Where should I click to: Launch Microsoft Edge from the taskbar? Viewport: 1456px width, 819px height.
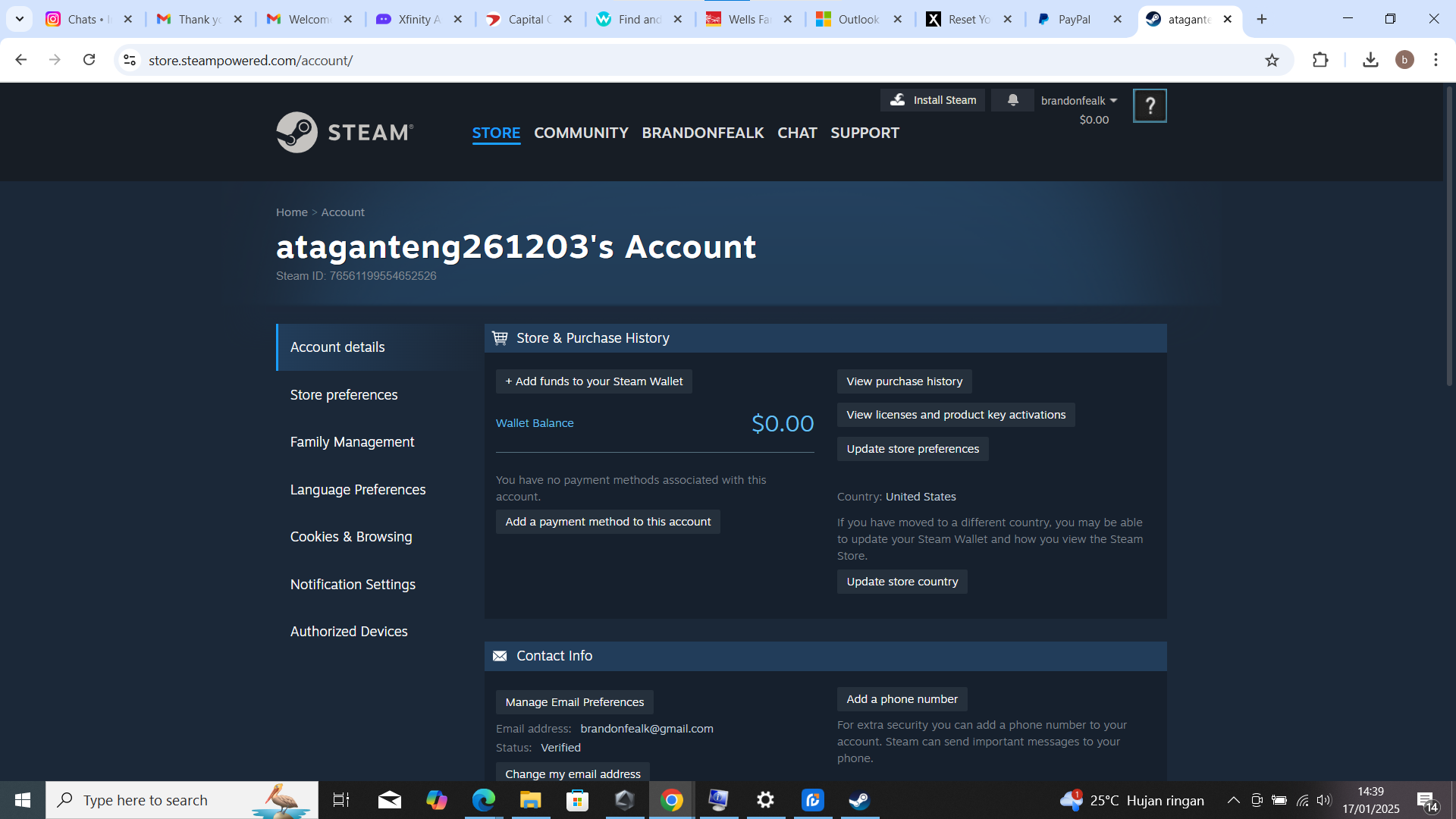click(483, 800)
